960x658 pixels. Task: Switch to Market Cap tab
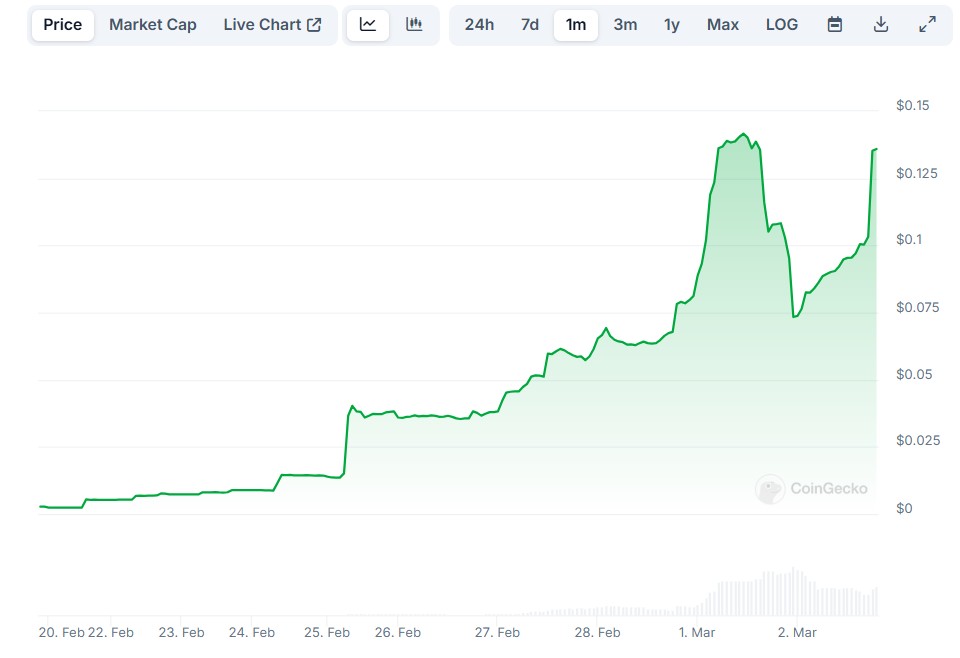tap(153, 25)
